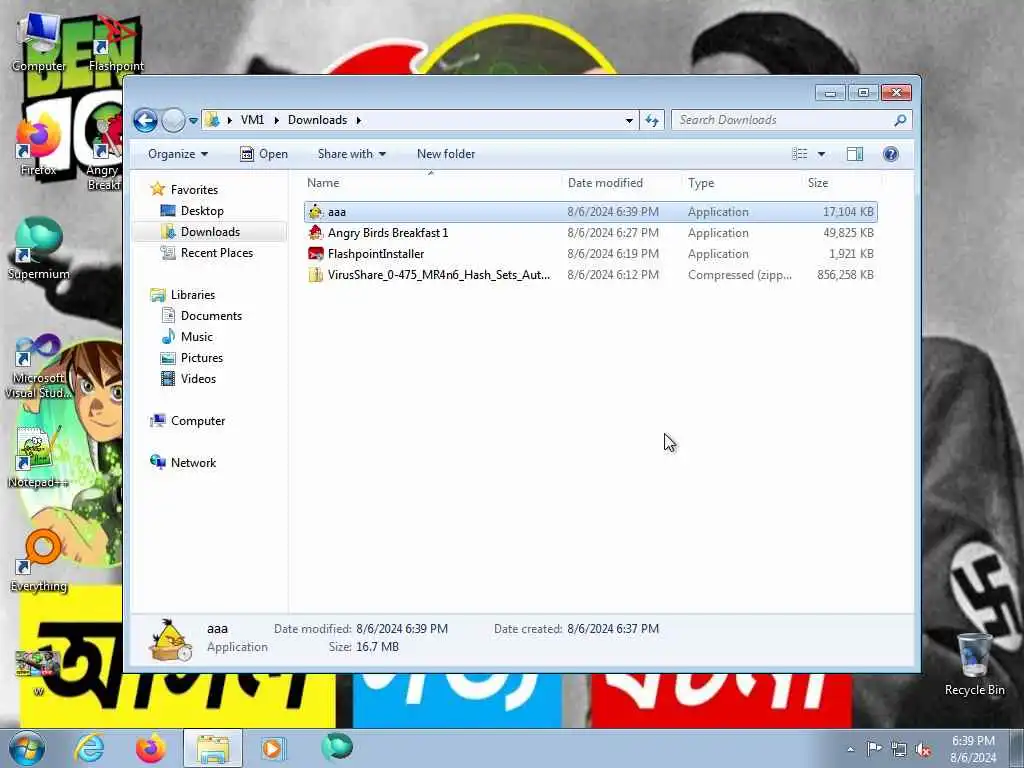Viewport: 1024px width, 768px height.
Task: Select the Notepad++ desktop shortcut
Action: tap(37, 457)
